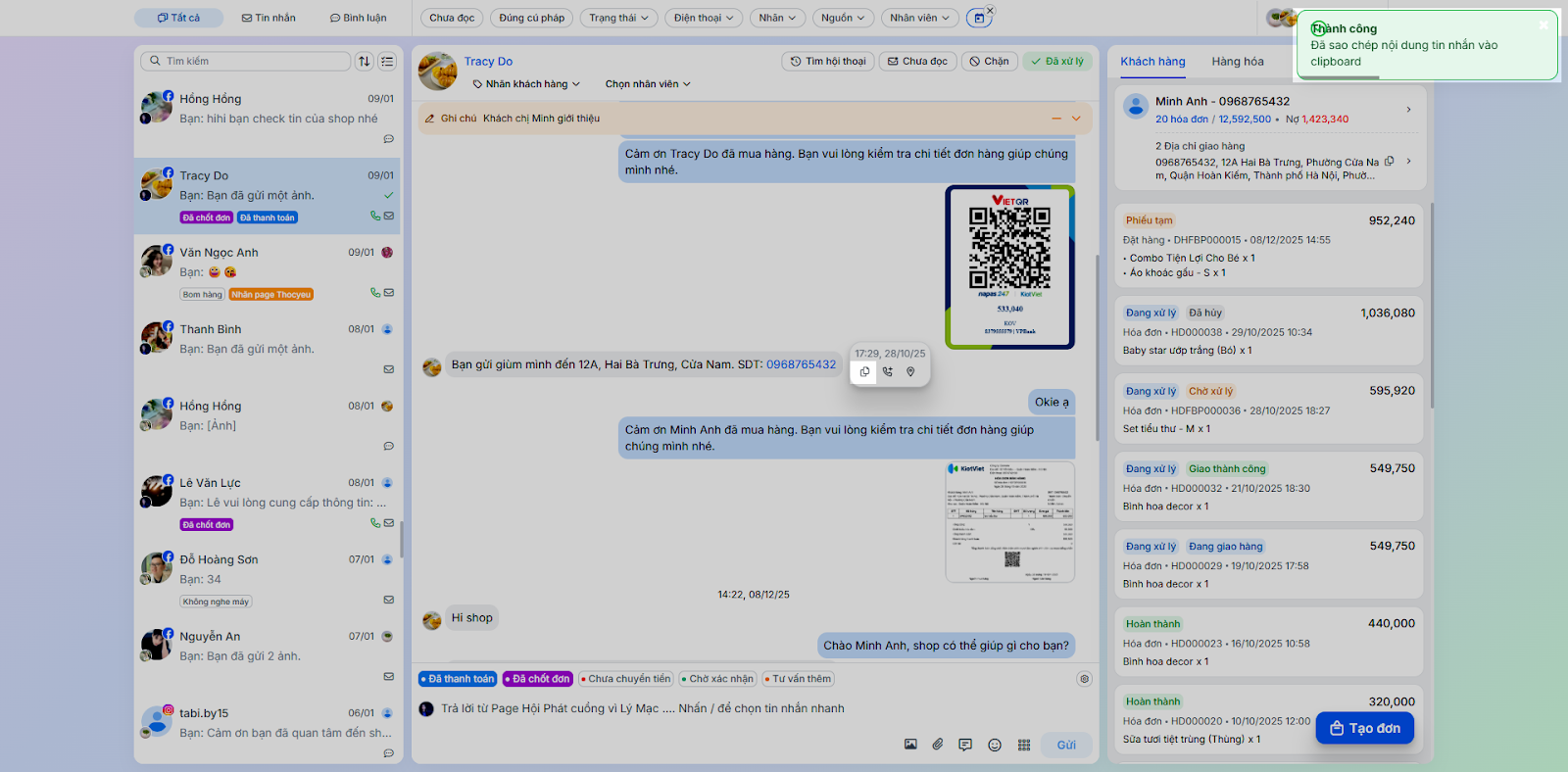This screenshot has height=772, width=1568.
Task: Toggle the 'Chưa chuyển tiền' tag
Action: [x=625, y=679]
